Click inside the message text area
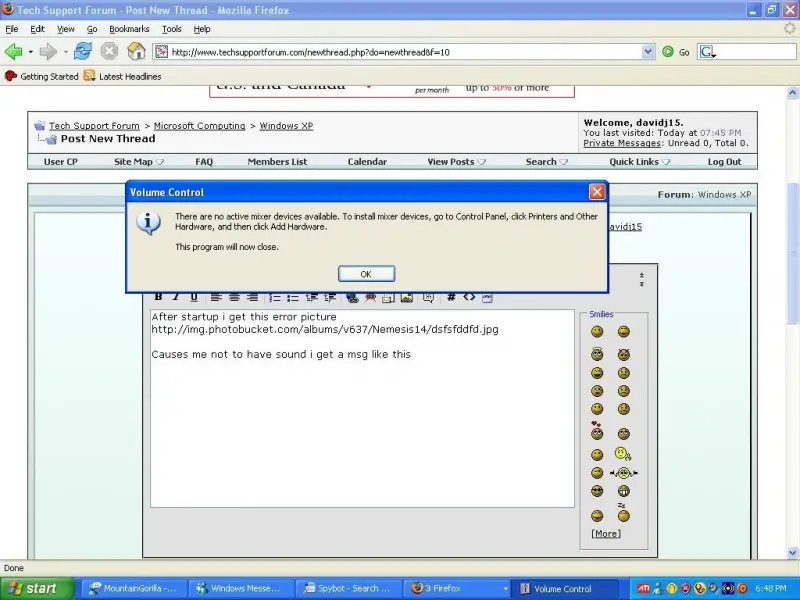Image resolution: width=800 pixels, height=600 pixels. (x=362, y=408)
